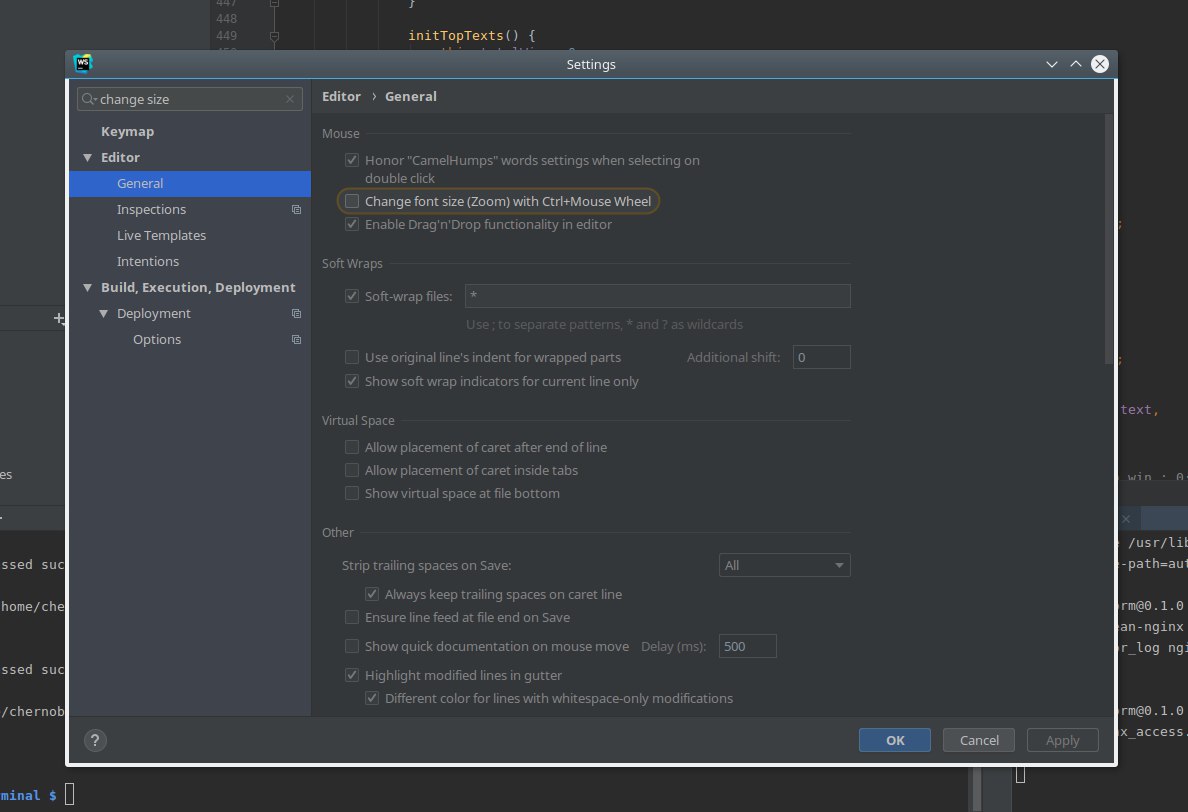Click initTopTexts() in the background editor

[464, 36]
